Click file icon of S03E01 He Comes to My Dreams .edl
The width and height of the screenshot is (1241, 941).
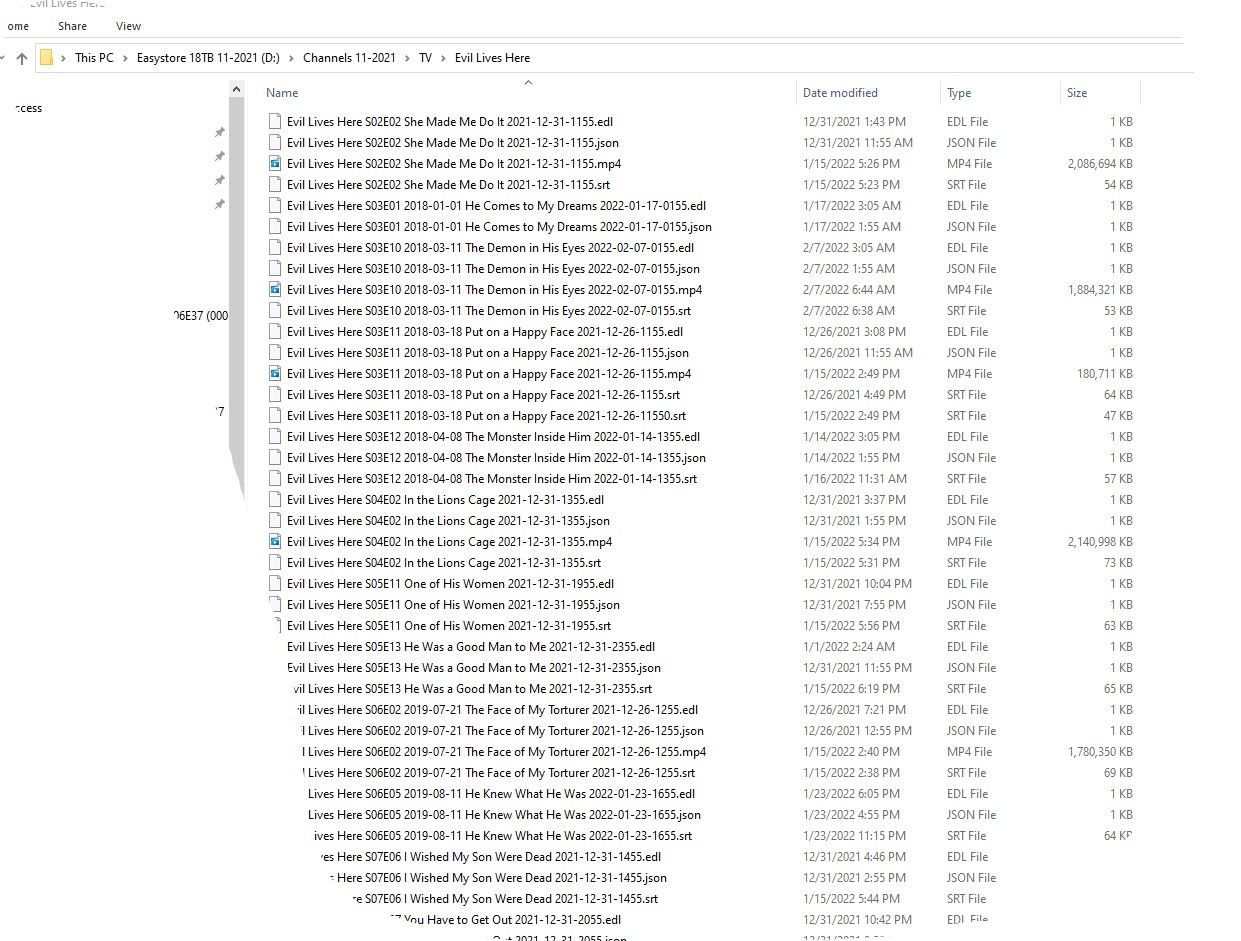pyautogui.click(x=275, y=205)
